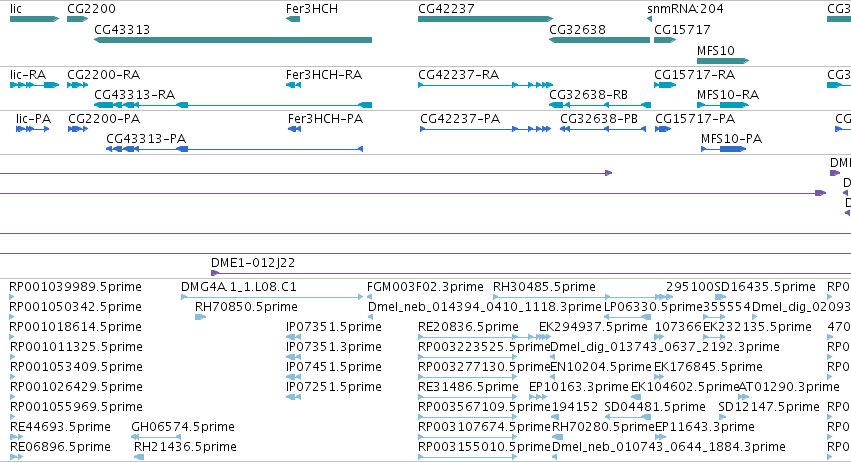Select the snmRNA:204 small arrow glyph

click(x=649, y=19)
